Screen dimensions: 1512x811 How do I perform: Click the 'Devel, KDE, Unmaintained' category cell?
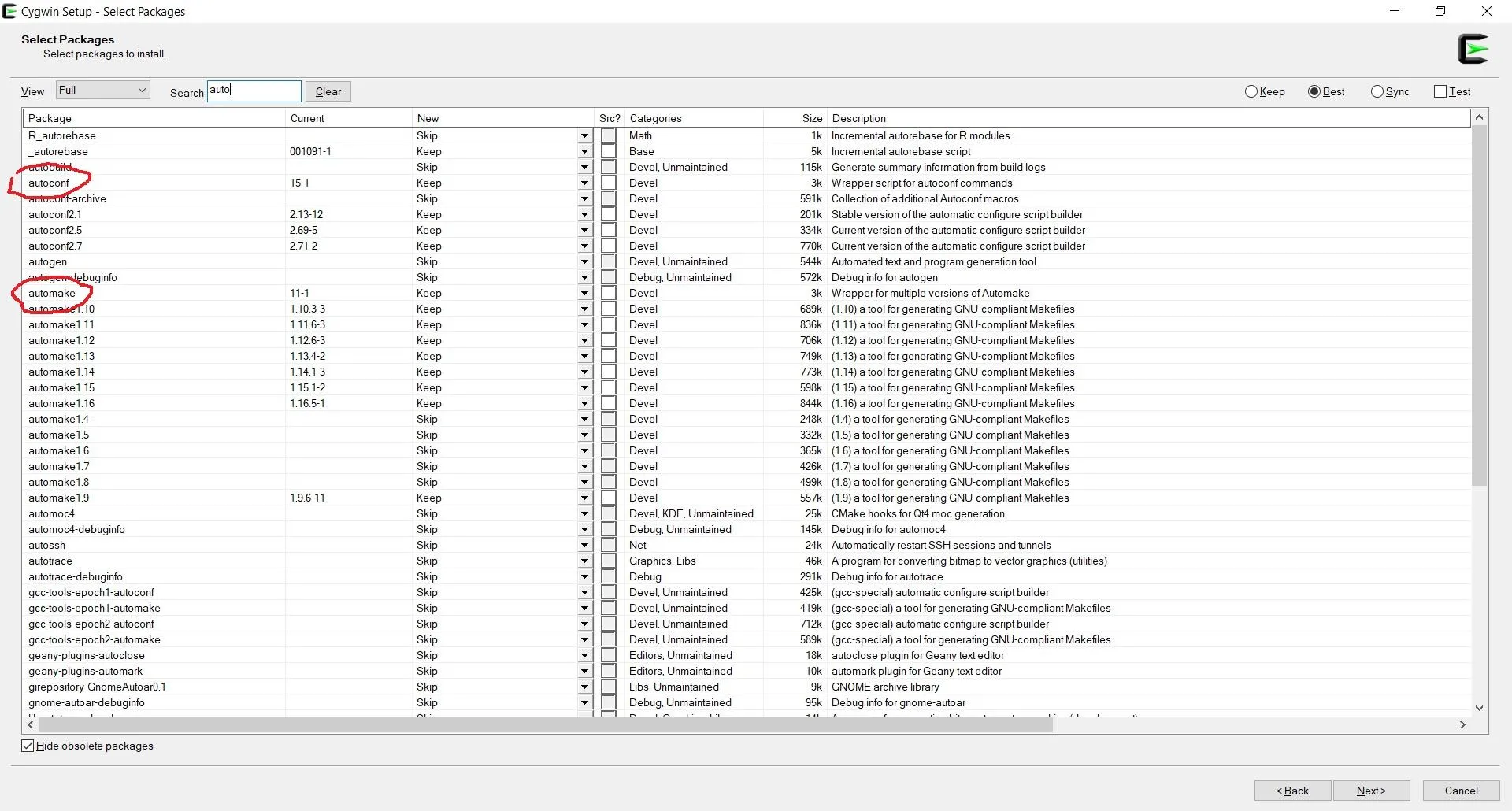[691, 513]
